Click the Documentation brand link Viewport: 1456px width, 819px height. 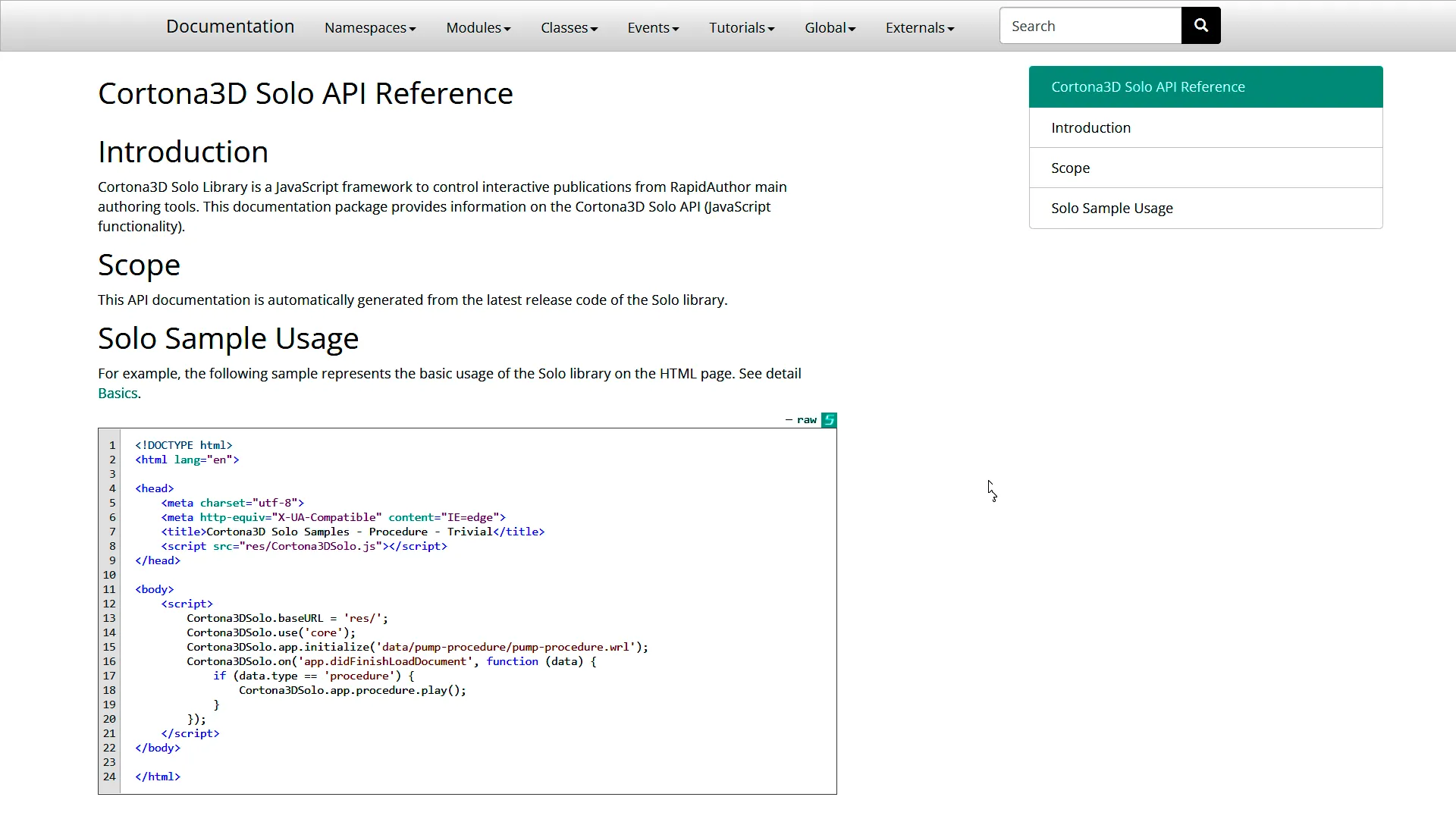click(230, 27)
